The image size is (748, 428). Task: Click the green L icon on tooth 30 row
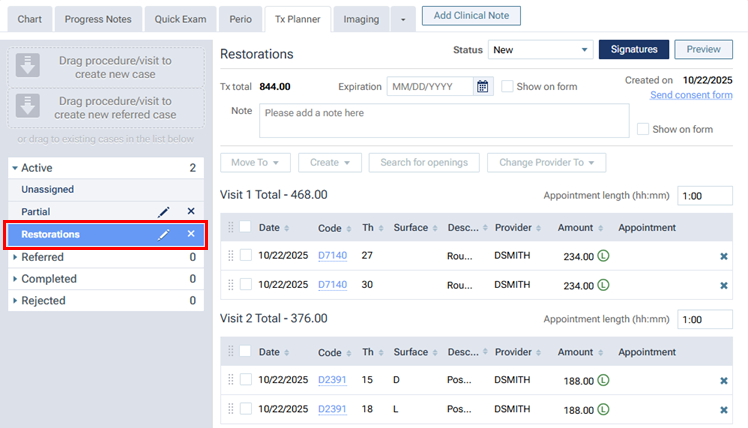click(x=604, y=285)
